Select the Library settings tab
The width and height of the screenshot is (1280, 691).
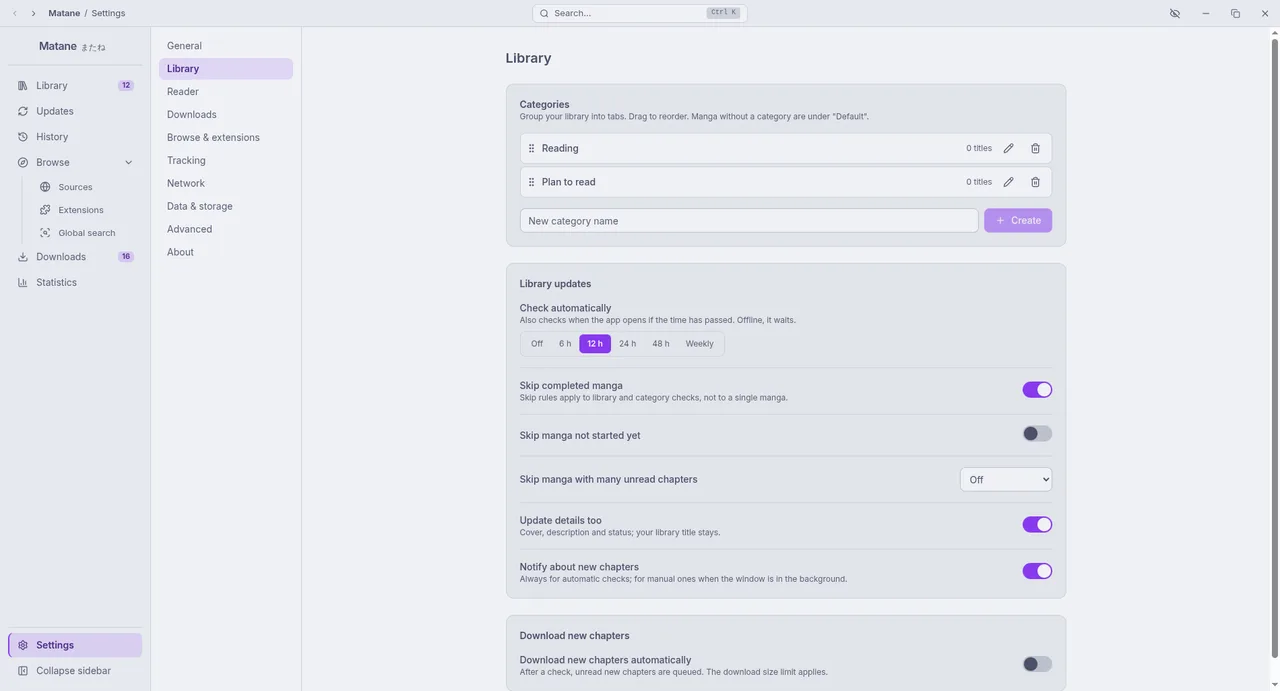[x=226, y=69]
